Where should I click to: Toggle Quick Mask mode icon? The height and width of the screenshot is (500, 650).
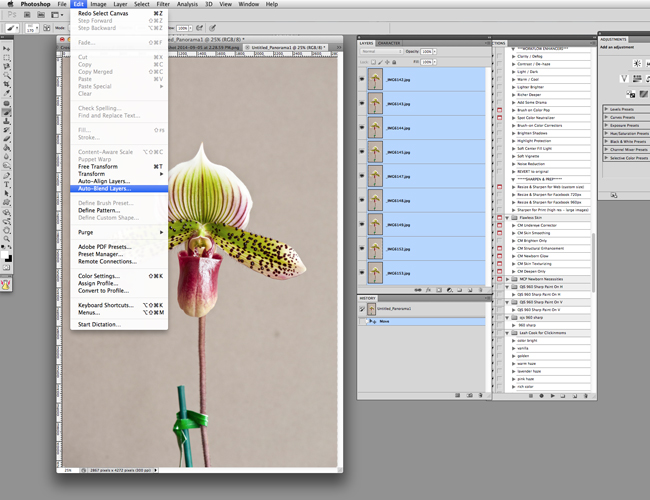click(6, 267)
